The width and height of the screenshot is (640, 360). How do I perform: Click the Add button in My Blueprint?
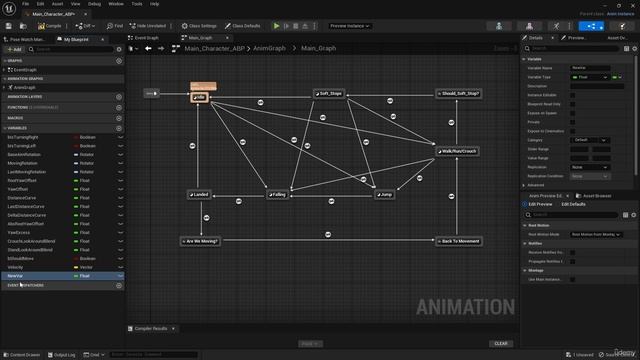pyautogui.click(x=14, y=49)
